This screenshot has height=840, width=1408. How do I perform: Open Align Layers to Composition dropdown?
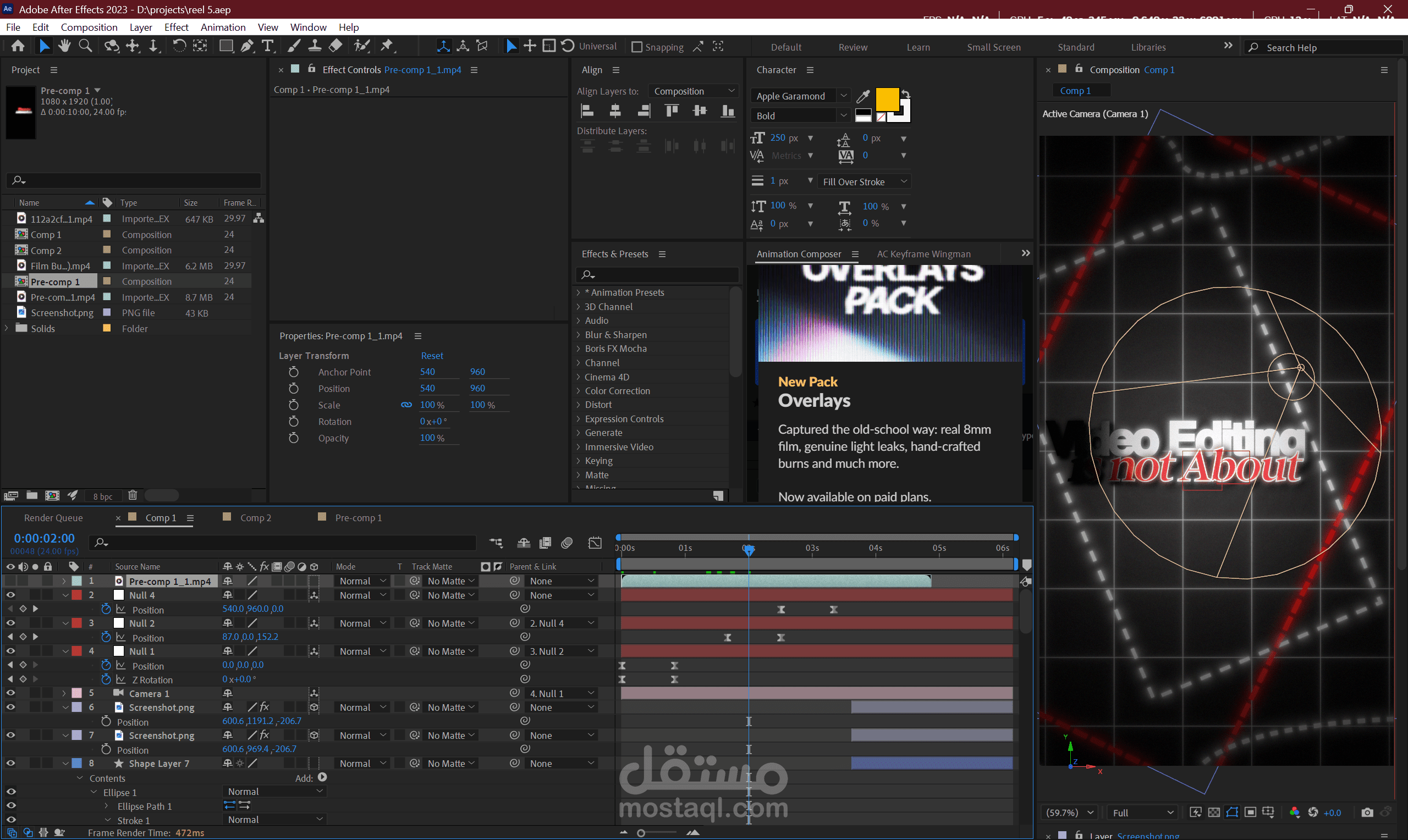coord(693,91)
